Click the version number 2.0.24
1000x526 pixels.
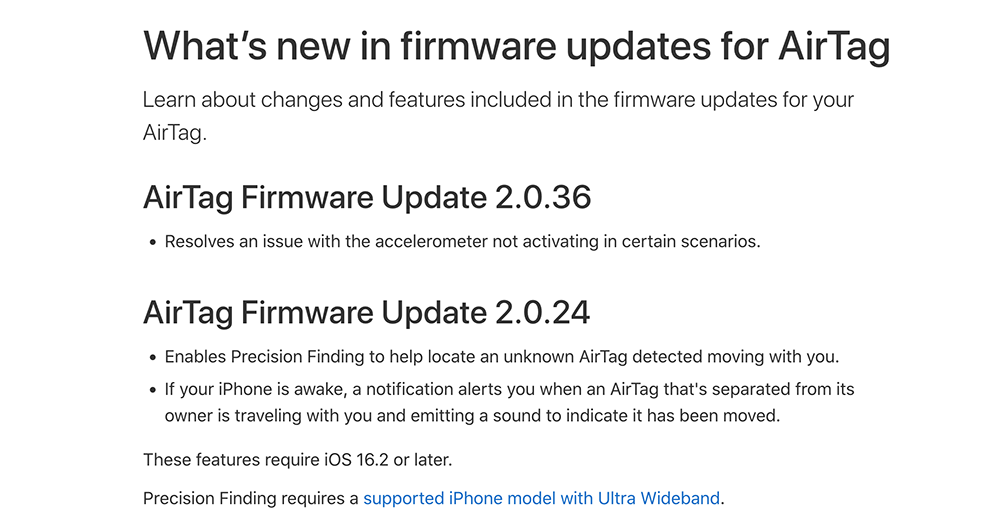coord(543,312)
